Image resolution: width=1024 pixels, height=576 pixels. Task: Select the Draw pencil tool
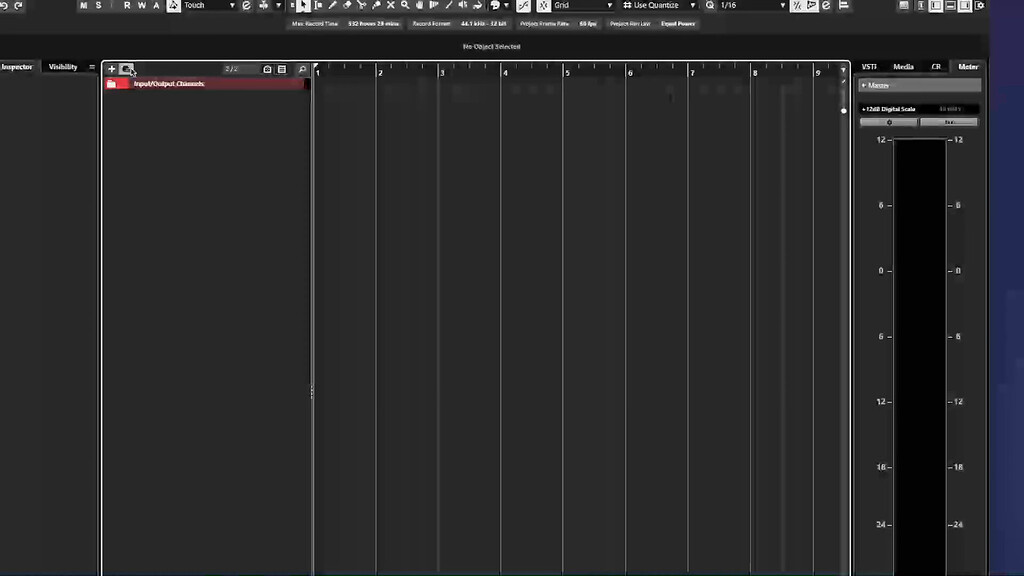tap(330, 5)
